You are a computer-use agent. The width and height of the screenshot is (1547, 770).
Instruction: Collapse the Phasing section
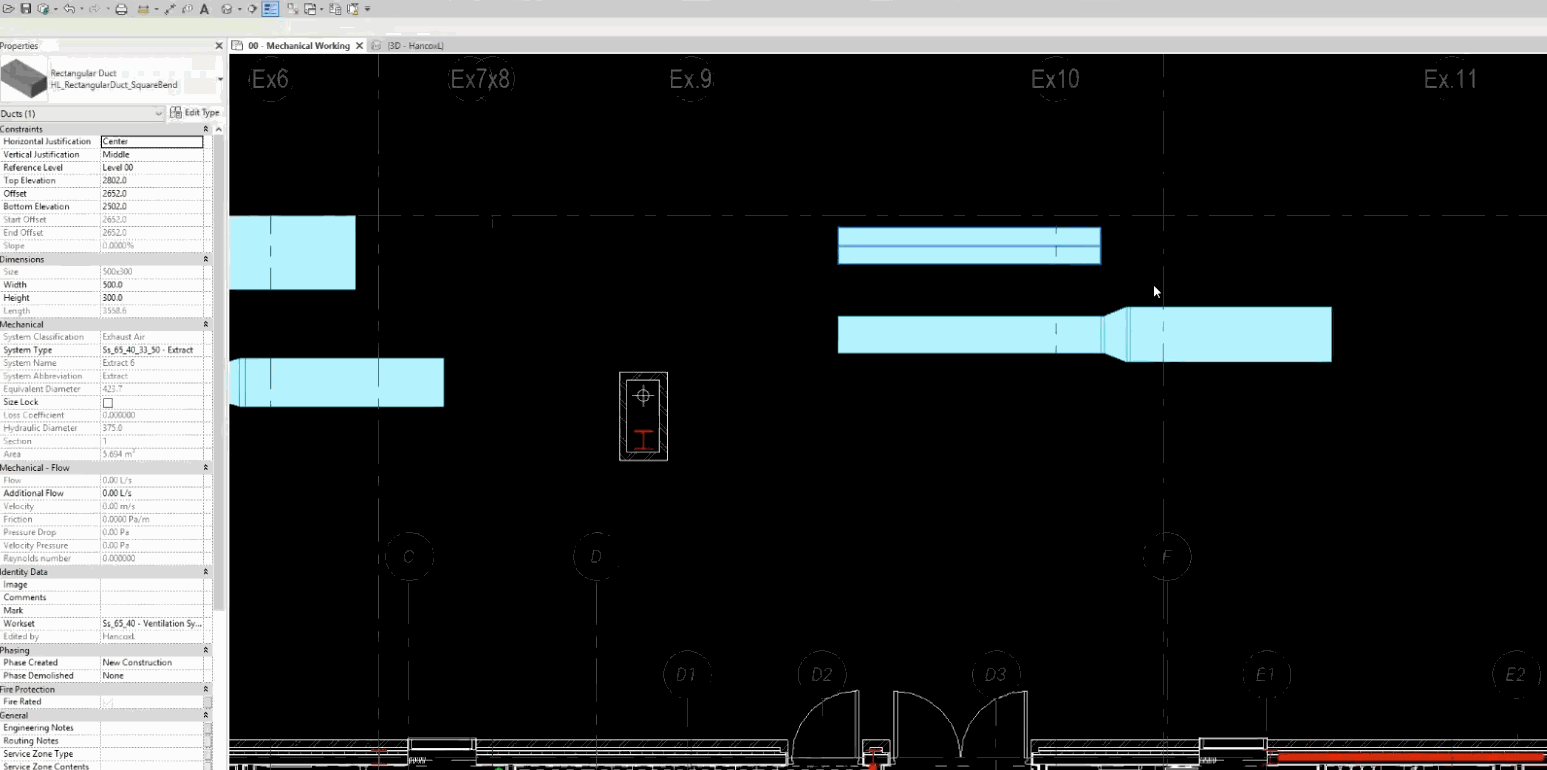[206, 650]
